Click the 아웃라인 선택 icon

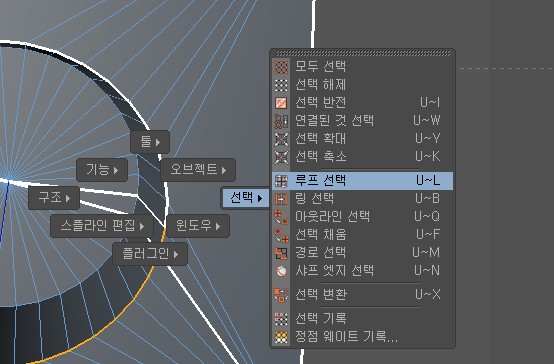click(x=281, y=217)
